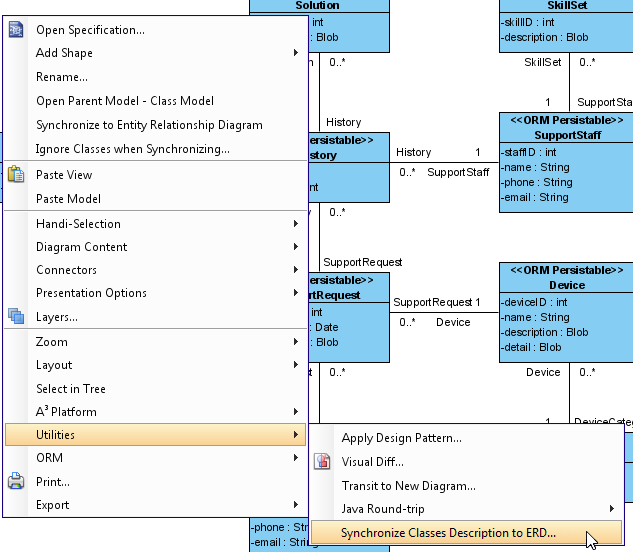Expand Diagram Content submenu arrow

pyautogui.click(x=296, y=246)
